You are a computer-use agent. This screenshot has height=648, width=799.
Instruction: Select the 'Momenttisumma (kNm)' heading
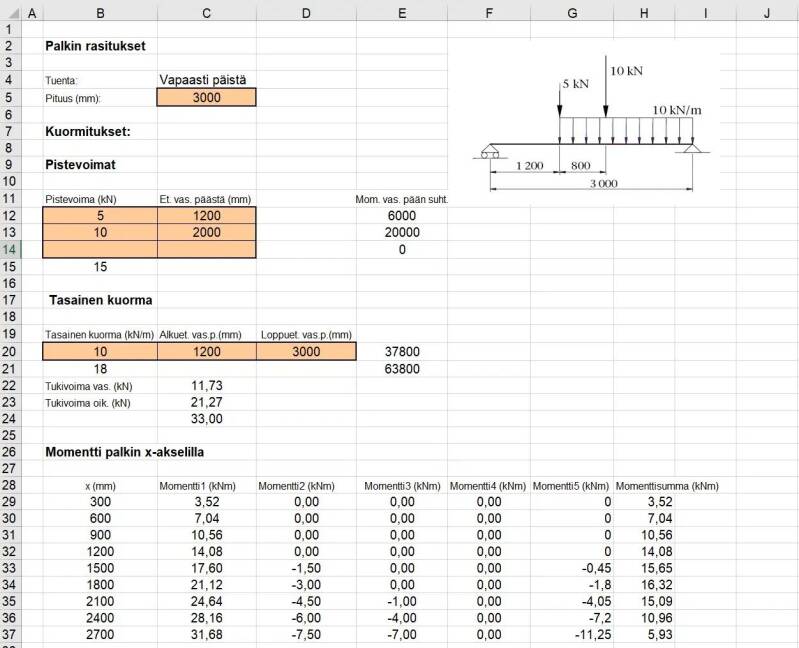pyautogui.click(x=667, y=487)
